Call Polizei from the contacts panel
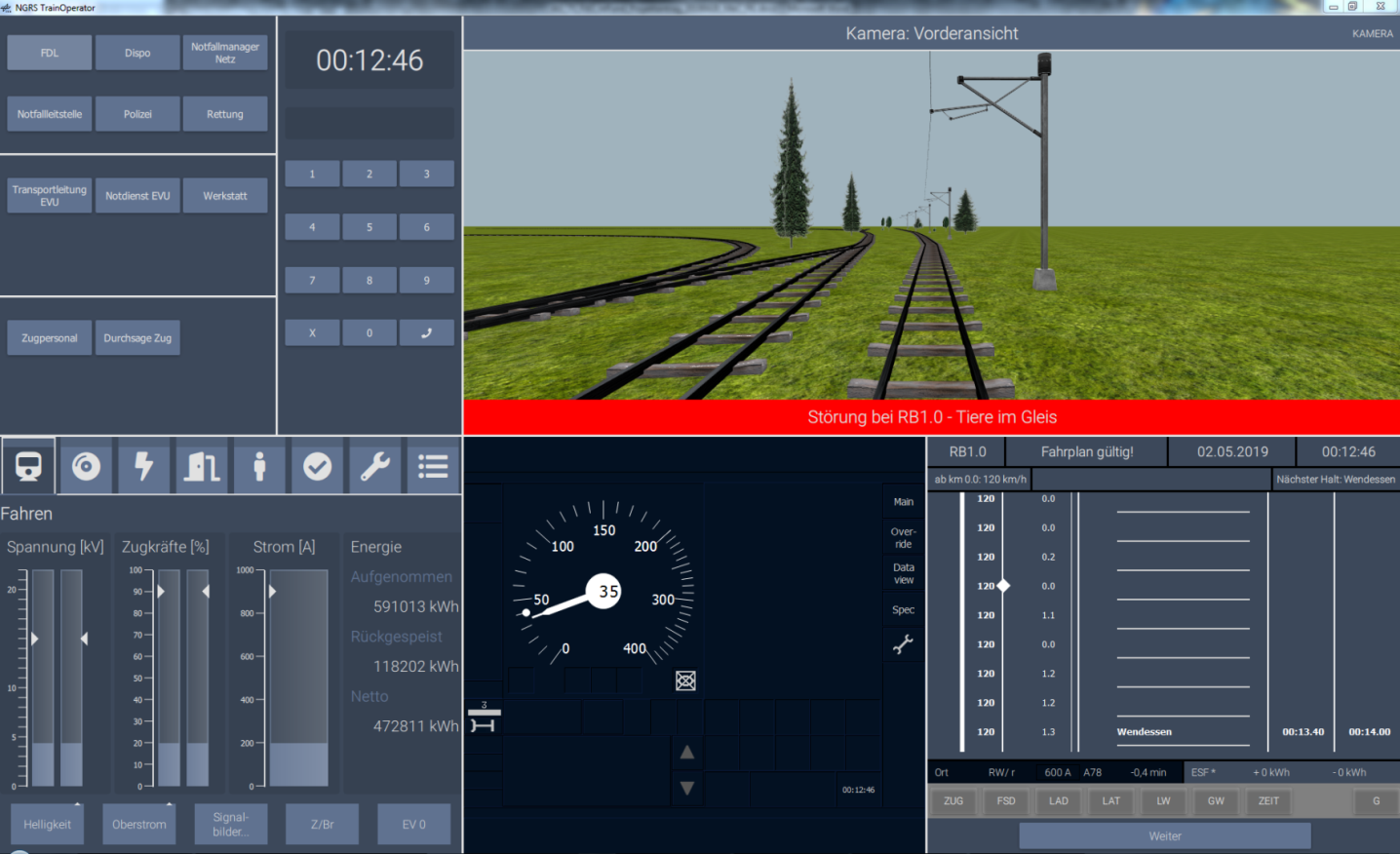The image size is (1400, 854). click(x=137, y=113)
